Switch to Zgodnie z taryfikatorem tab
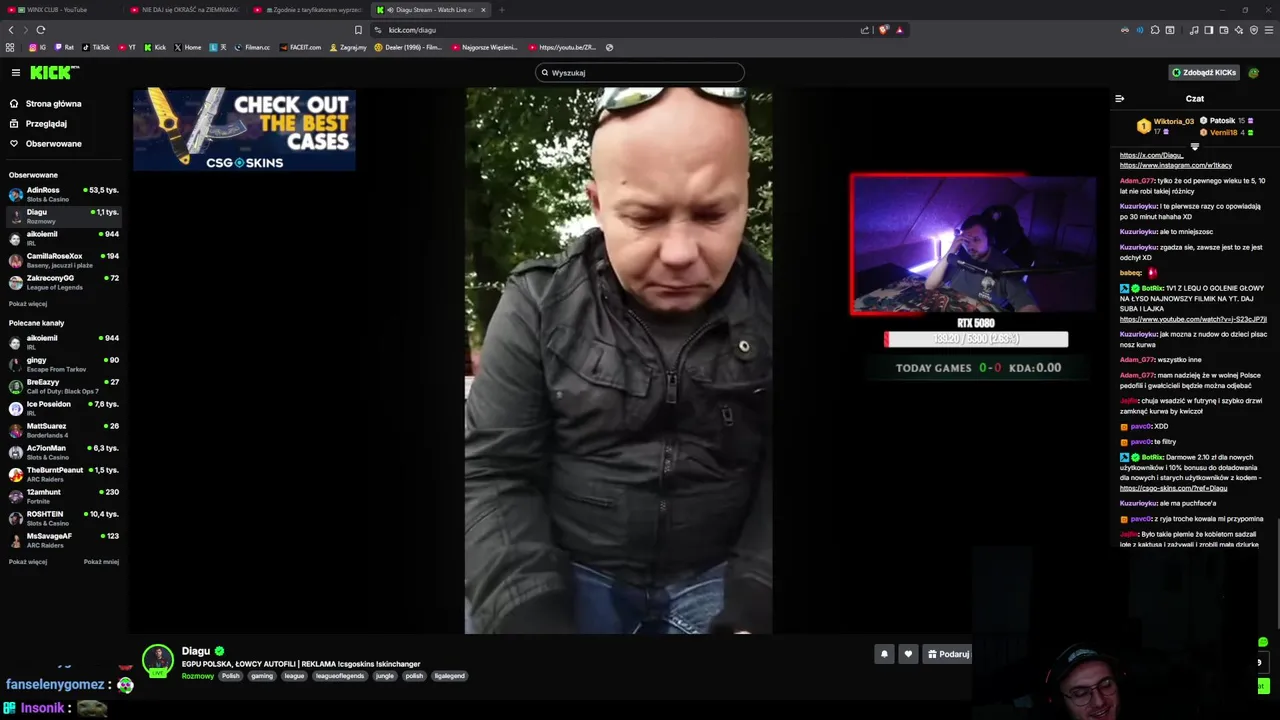Screen dimensions: 1280x720 310,9
